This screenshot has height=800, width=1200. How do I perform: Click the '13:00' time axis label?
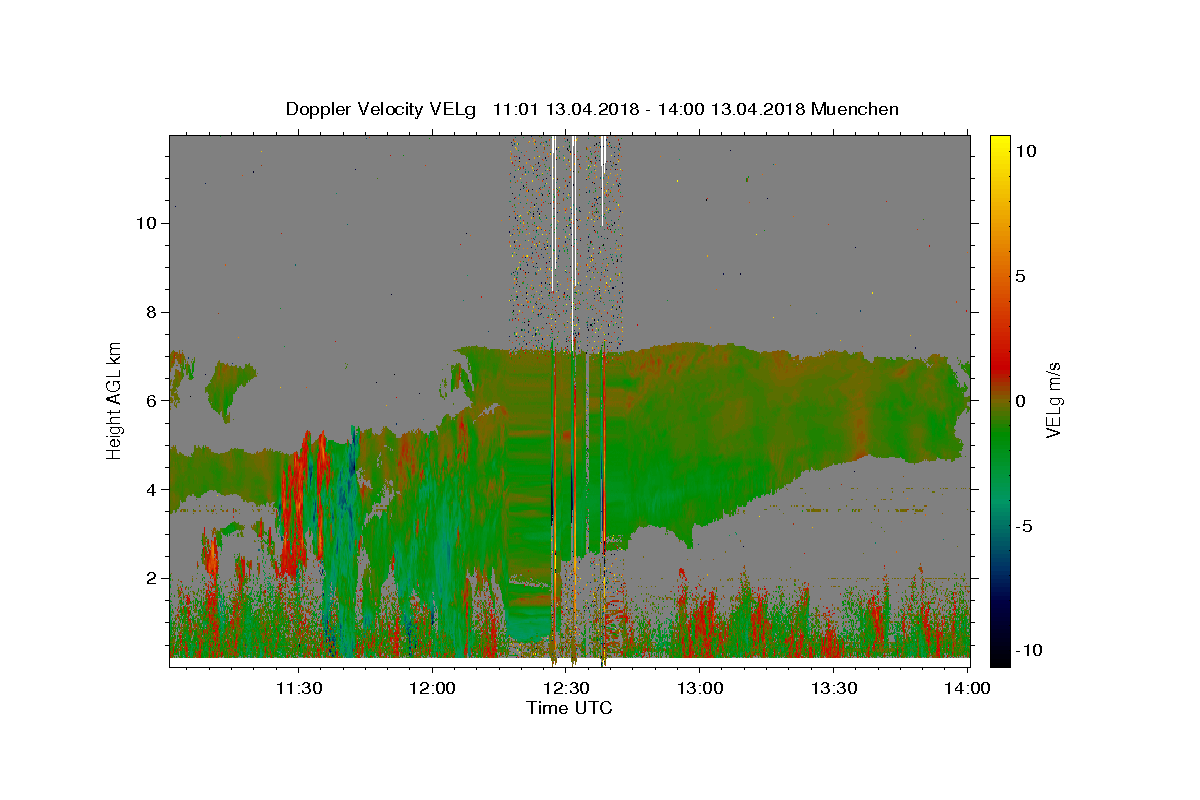pos(700,688)
